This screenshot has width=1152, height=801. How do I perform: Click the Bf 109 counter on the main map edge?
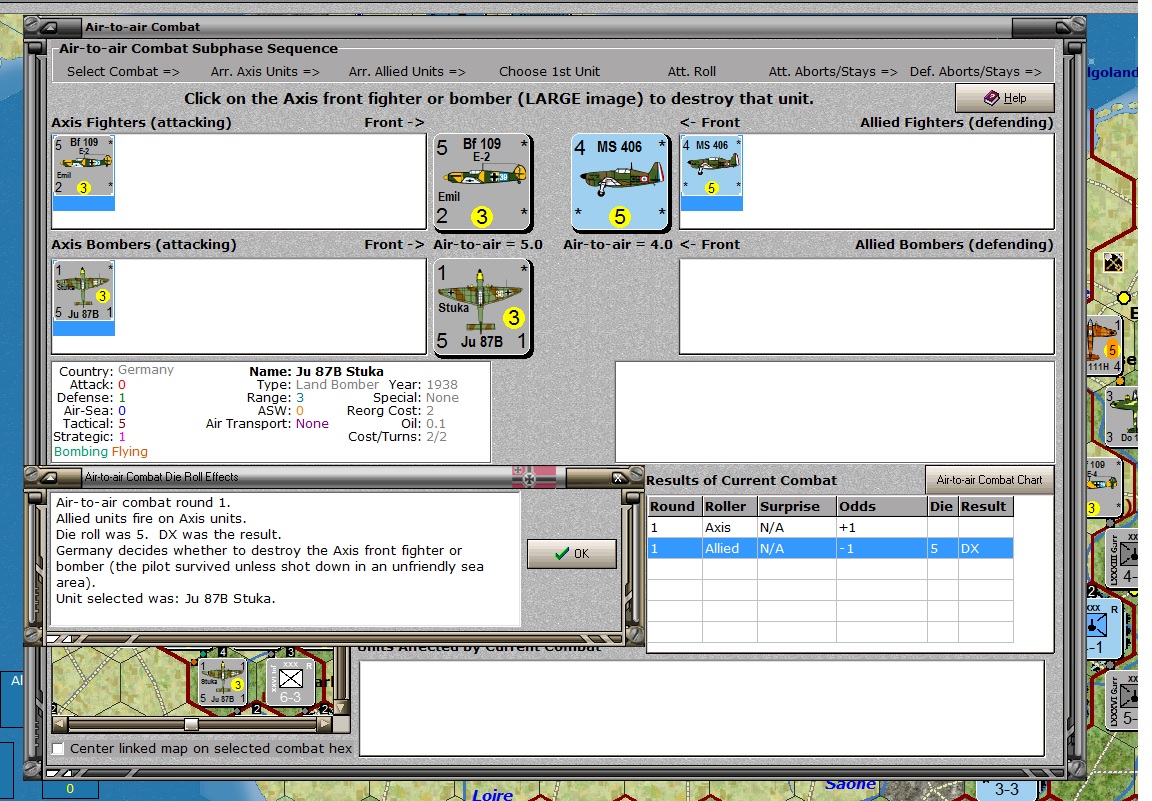click(x=1104, y=487)
